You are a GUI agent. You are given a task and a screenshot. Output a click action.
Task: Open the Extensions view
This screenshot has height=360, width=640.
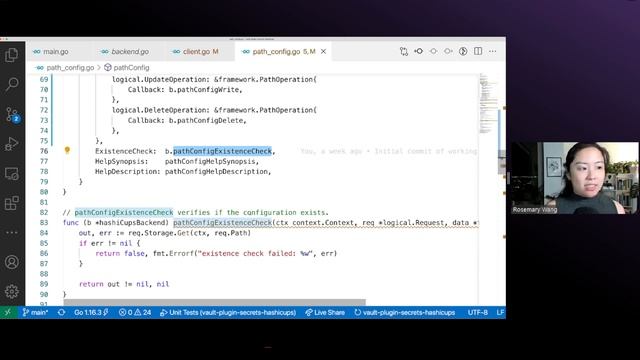point(12,203)
